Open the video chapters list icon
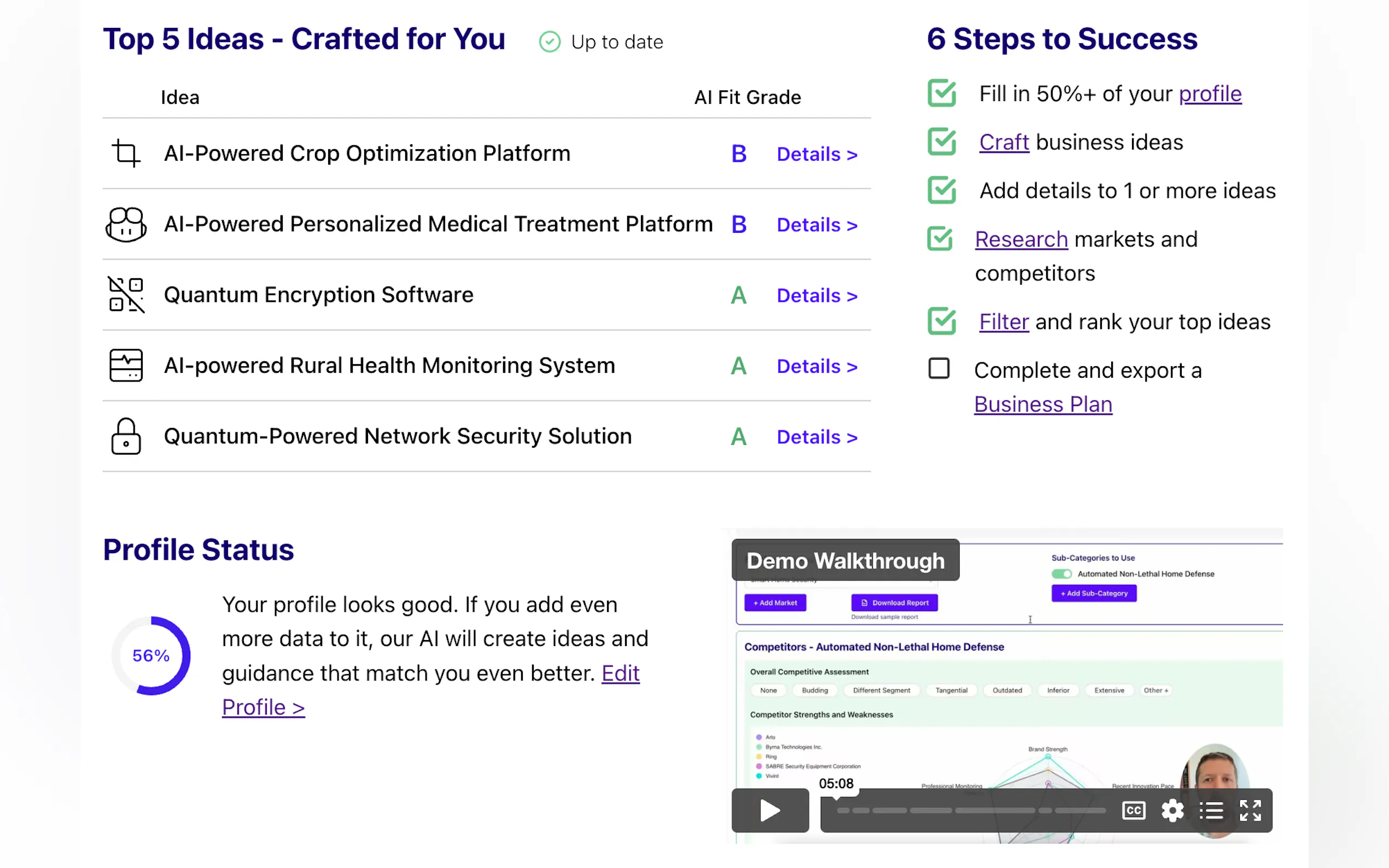This screenshot has height=868, width=1389. click(x=1211, y=811)
